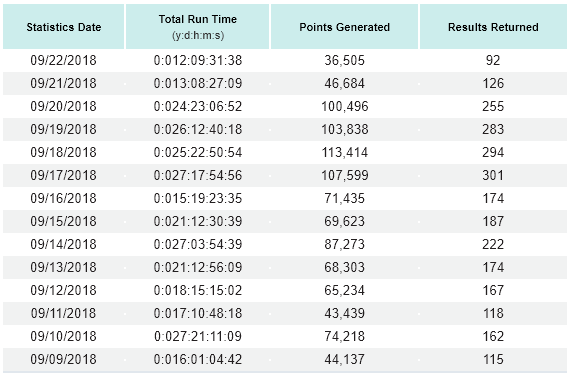Click points value 113,414

pos(345,152)
